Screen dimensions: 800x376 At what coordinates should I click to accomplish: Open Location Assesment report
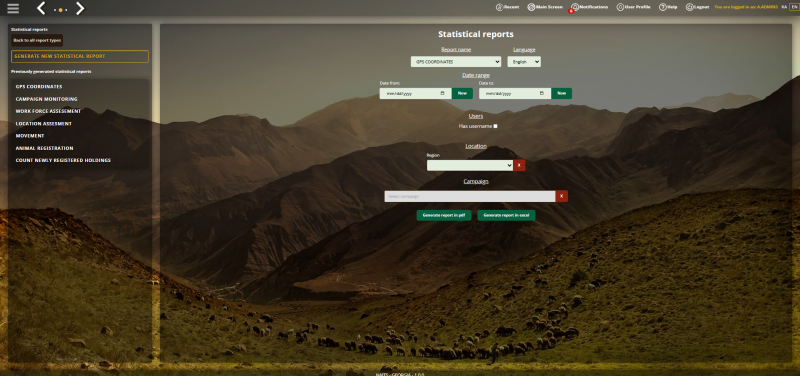(43, 123)
